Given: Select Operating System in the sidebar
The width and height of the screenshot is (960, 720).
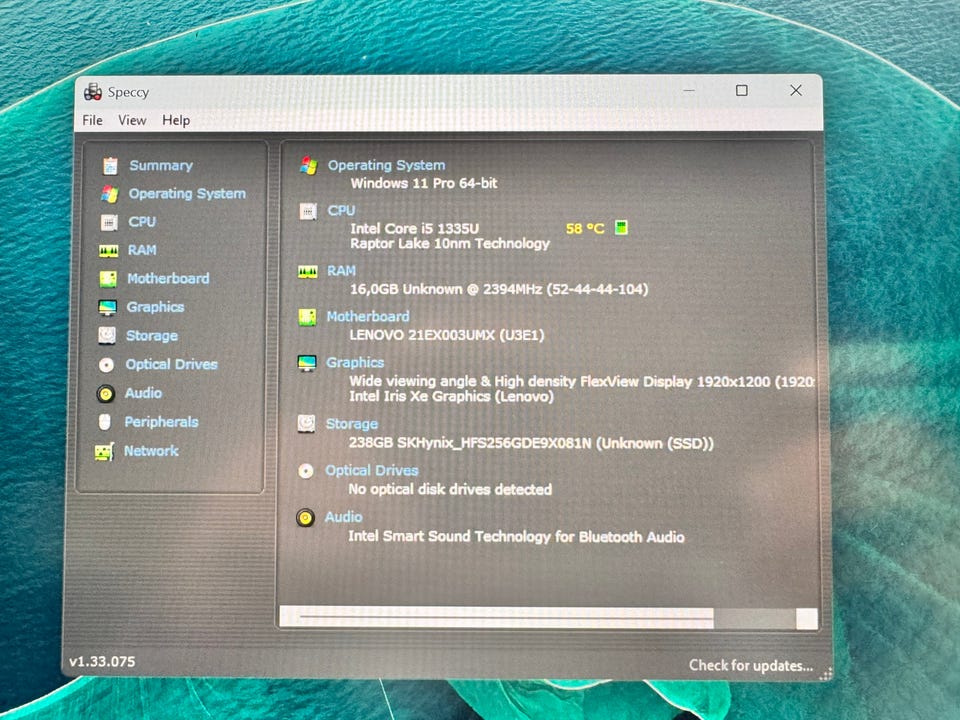Looking at the screenshot, I should click(187, 194).
